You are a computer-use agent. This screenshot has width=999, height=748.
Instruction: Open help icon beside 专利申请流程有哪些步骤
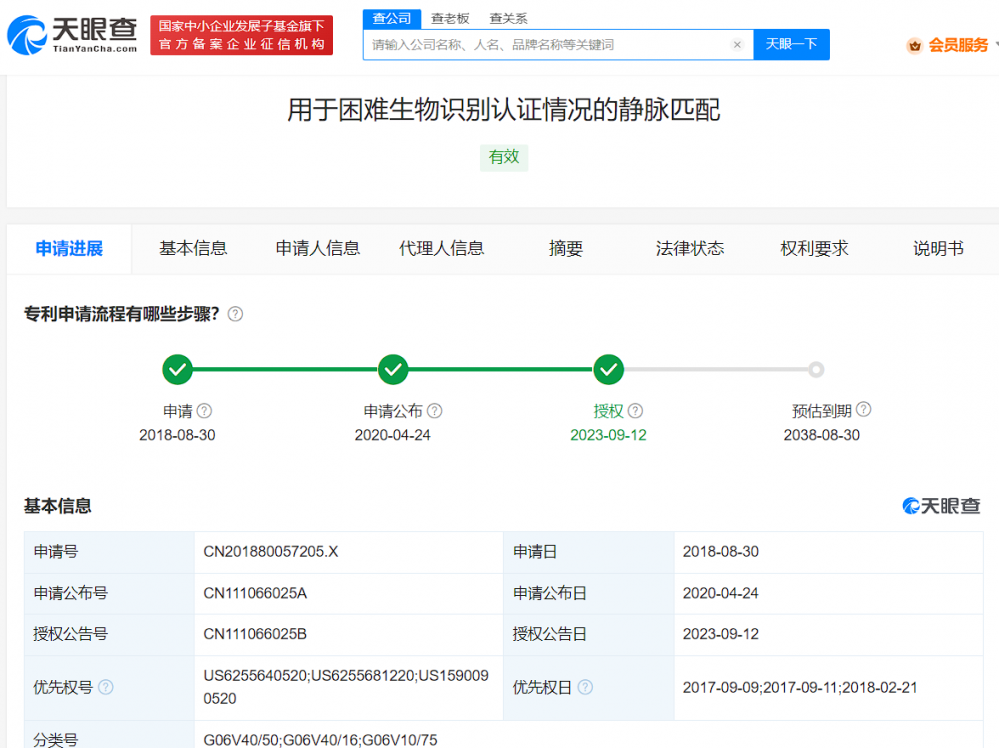coord(235,314)
